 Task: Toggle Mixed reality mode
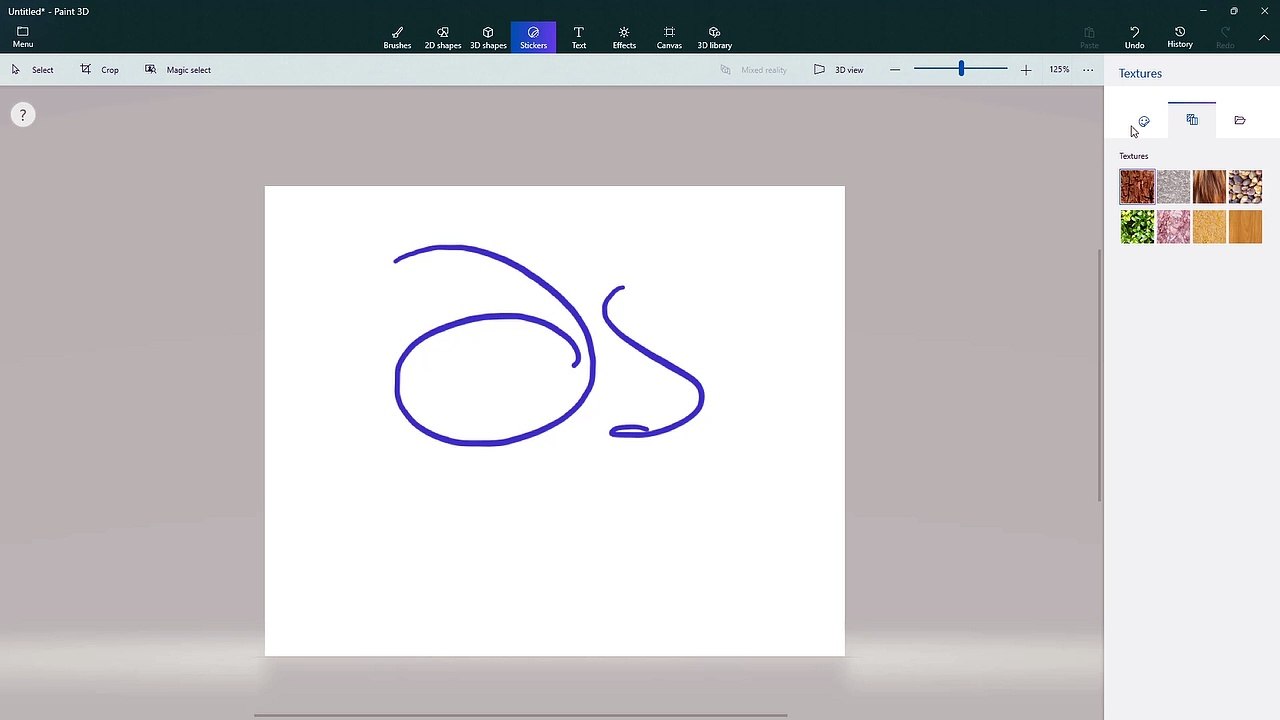753,70
